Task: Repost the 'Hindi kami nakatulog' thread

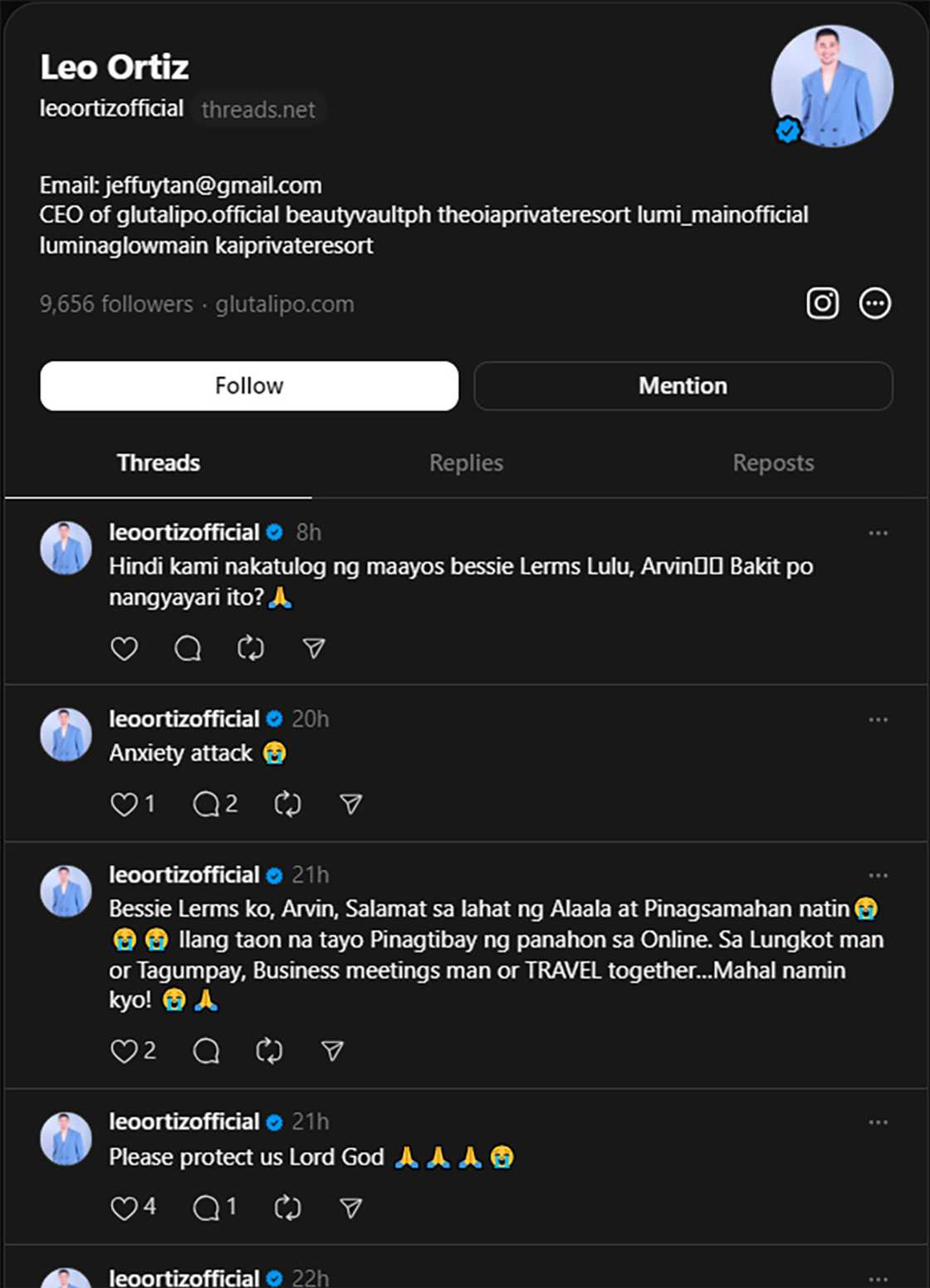Action: (251, 648)
